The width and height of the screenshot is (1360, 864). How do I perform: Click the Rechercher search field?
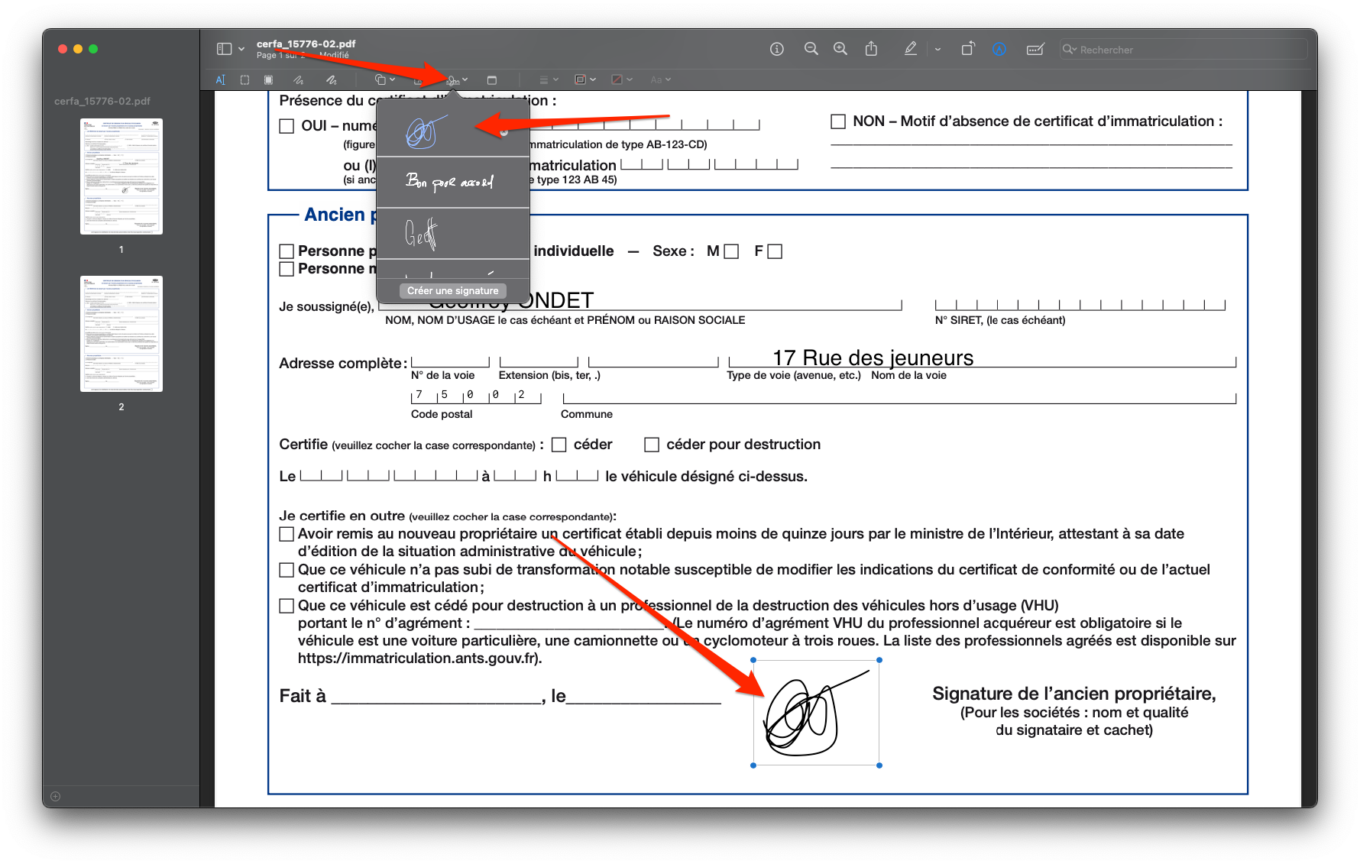[1183, 49]
